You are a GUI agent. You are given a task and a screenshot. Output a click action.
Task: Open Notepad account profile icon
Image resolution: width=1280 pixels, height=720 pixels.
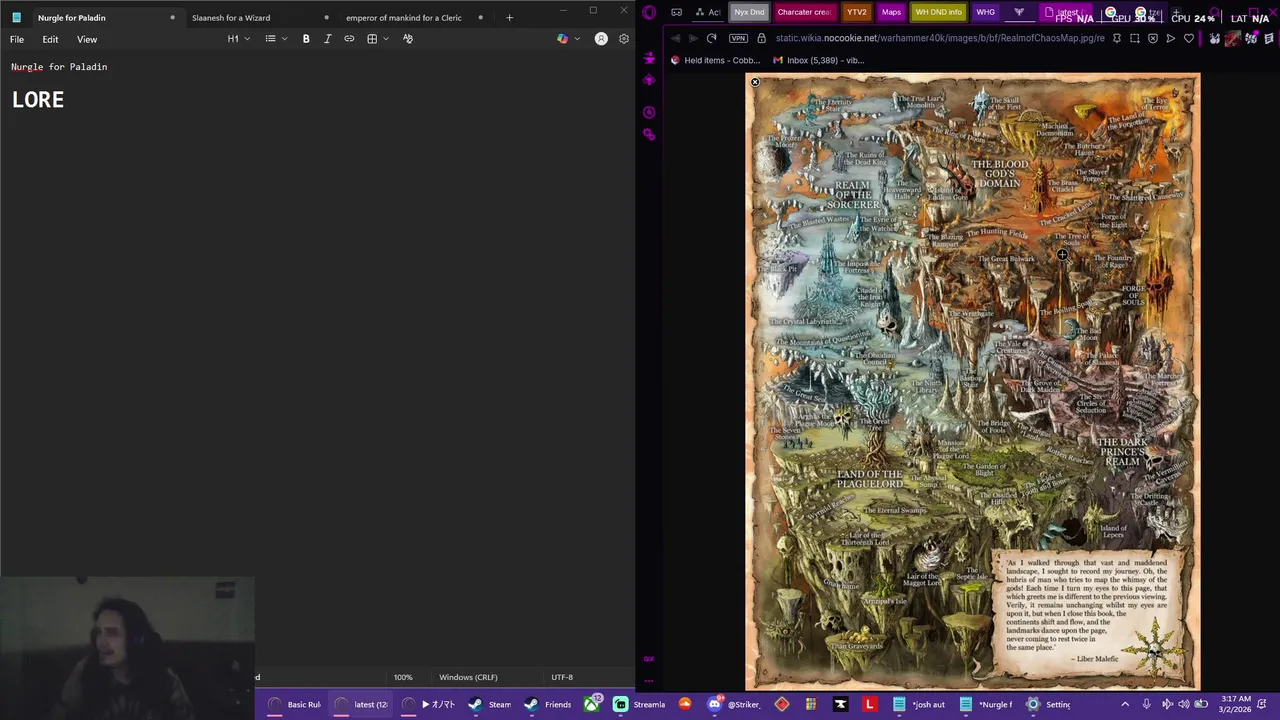point(601,39)
